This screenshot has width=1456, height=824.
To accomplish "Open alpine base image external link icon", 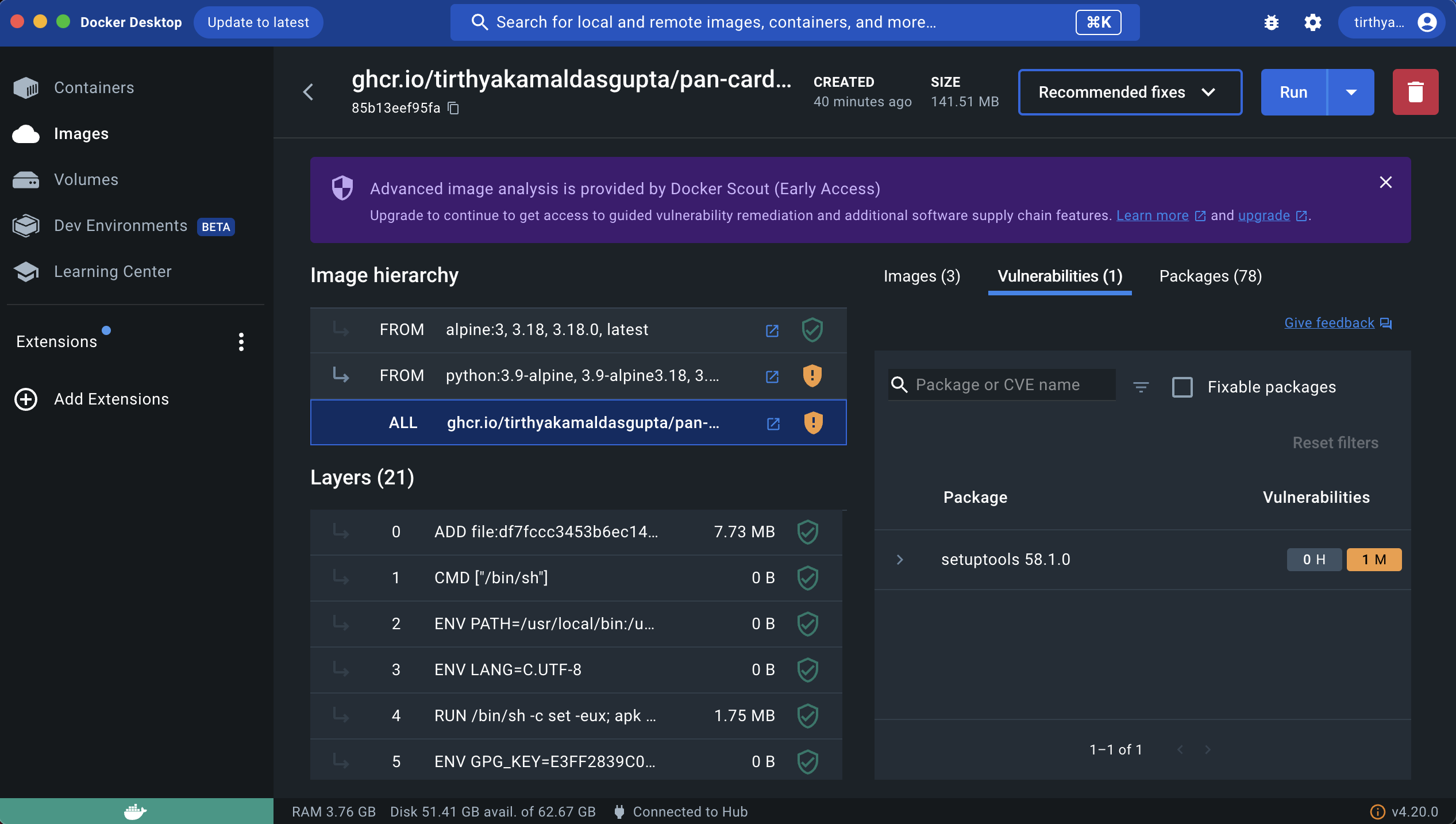I will pos(772,330).
